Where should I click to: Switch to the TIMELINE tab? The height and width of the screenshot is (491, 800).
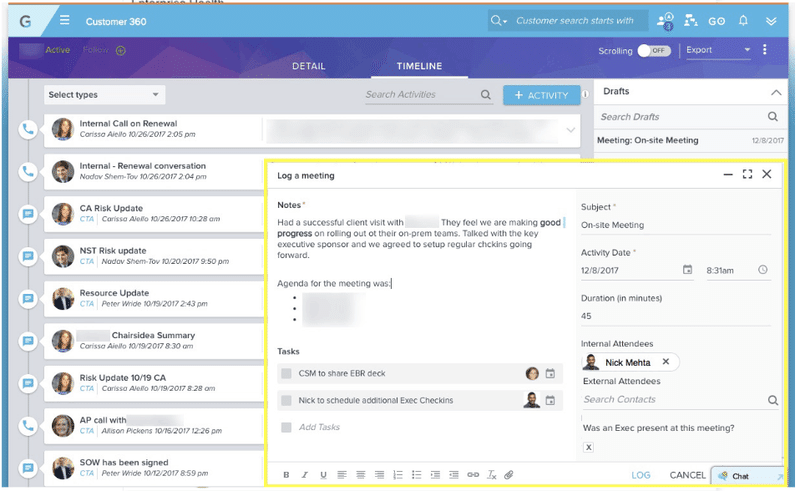pos(419,66)
